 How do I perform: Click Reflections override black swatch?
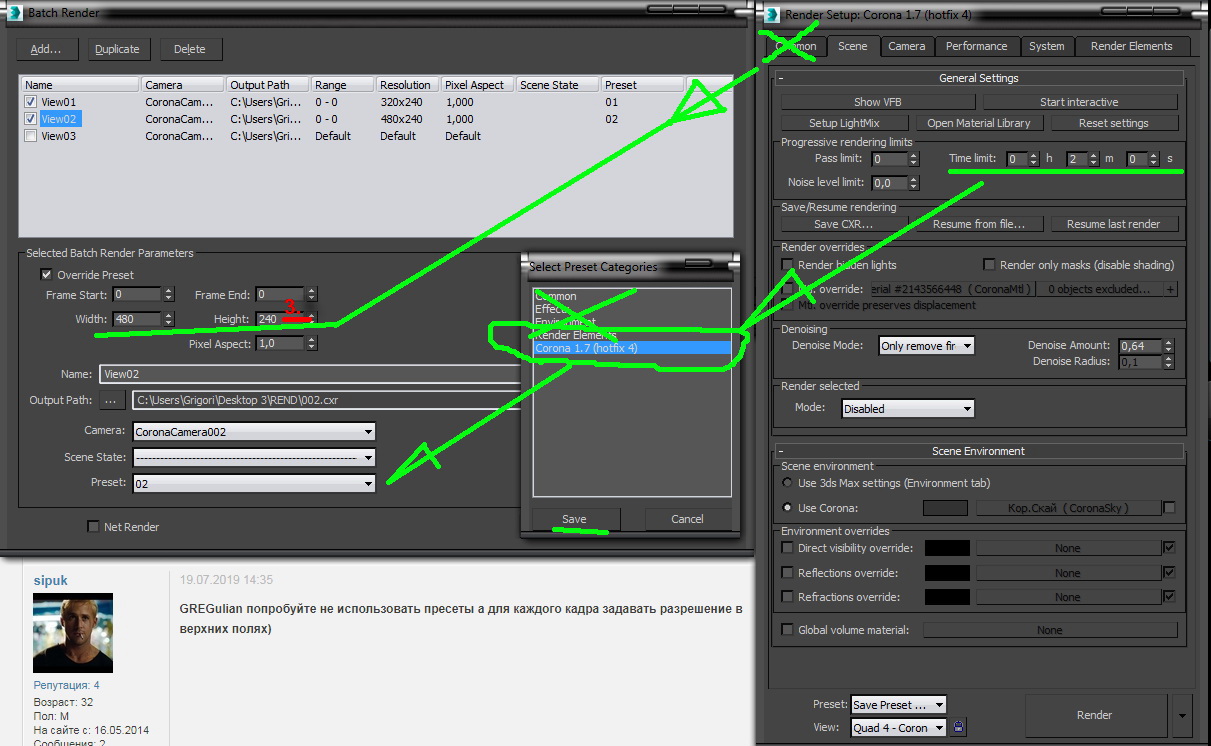(x=947, y=573)
